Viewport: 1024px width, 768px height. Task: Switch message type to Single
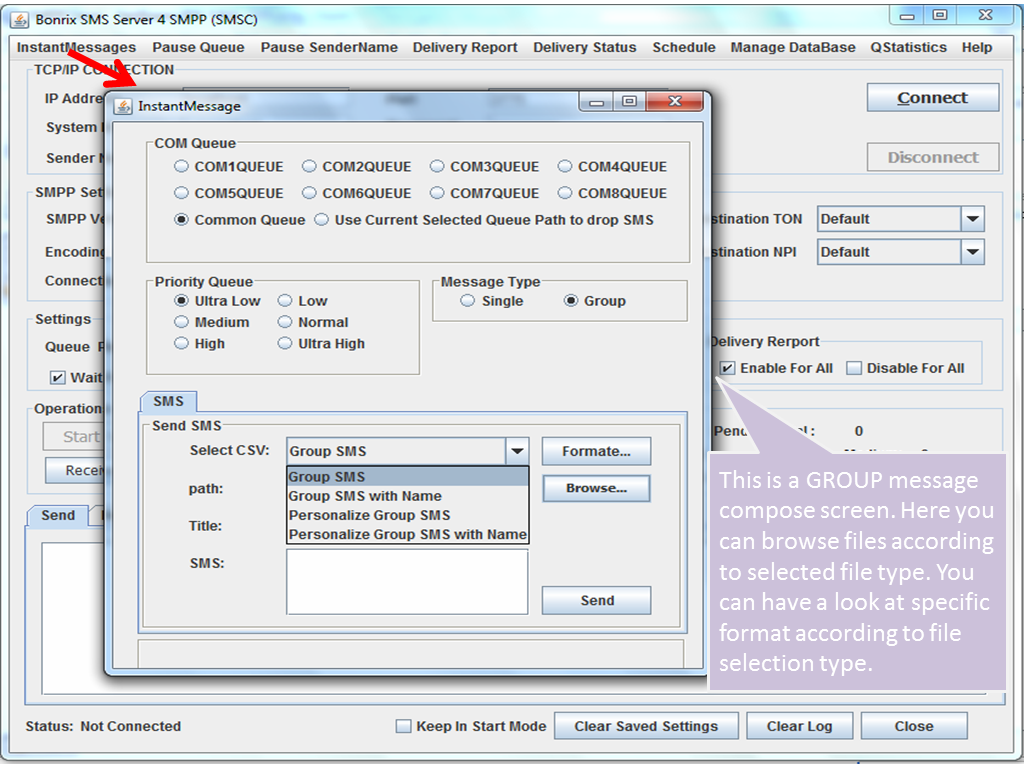tap(467, 301)
